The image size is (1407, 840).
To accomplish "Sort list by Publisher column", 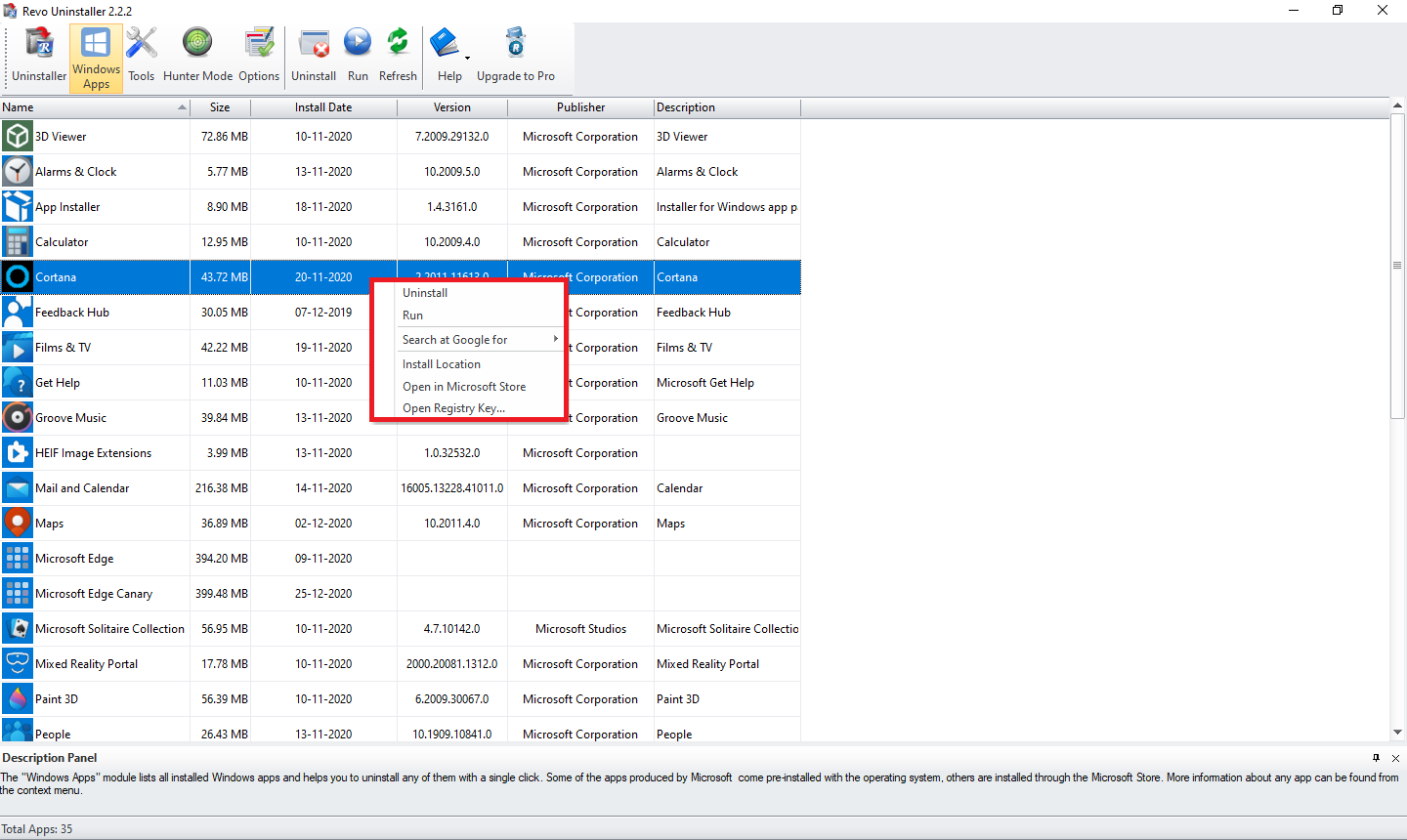I will pos(580,107).
